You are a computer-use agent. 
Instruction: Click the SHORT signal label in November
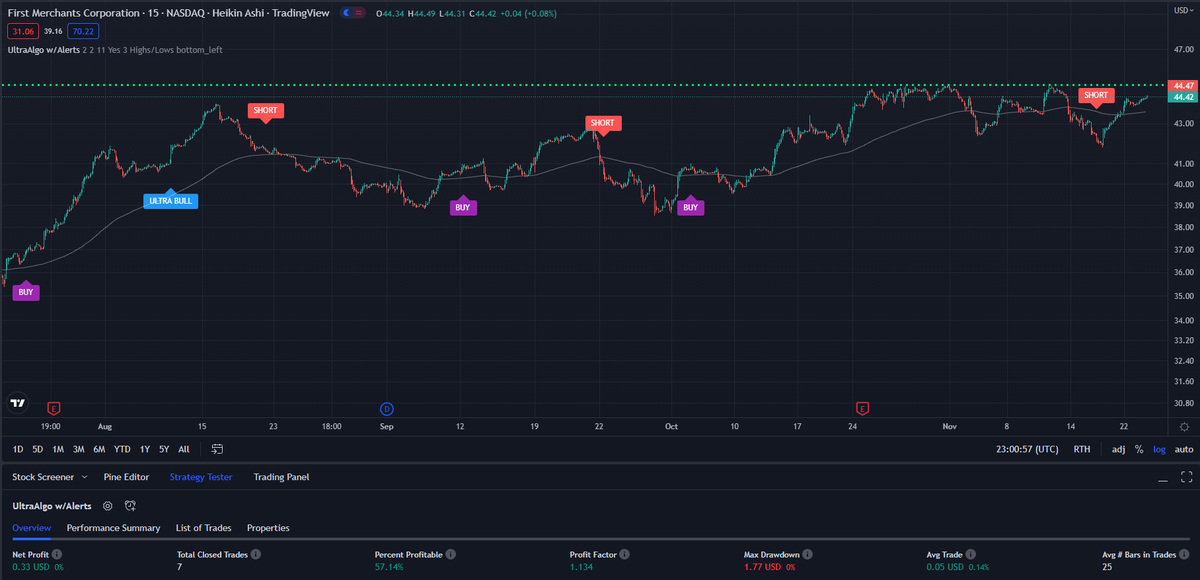coord(1095,95)
